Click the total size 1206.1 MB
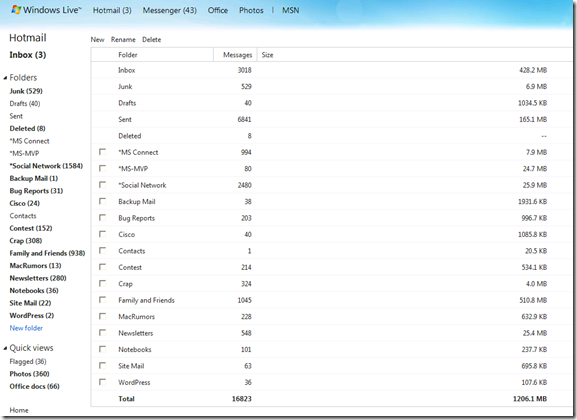The height and width of the screenshot is (420, 577). tap(530, 399)
